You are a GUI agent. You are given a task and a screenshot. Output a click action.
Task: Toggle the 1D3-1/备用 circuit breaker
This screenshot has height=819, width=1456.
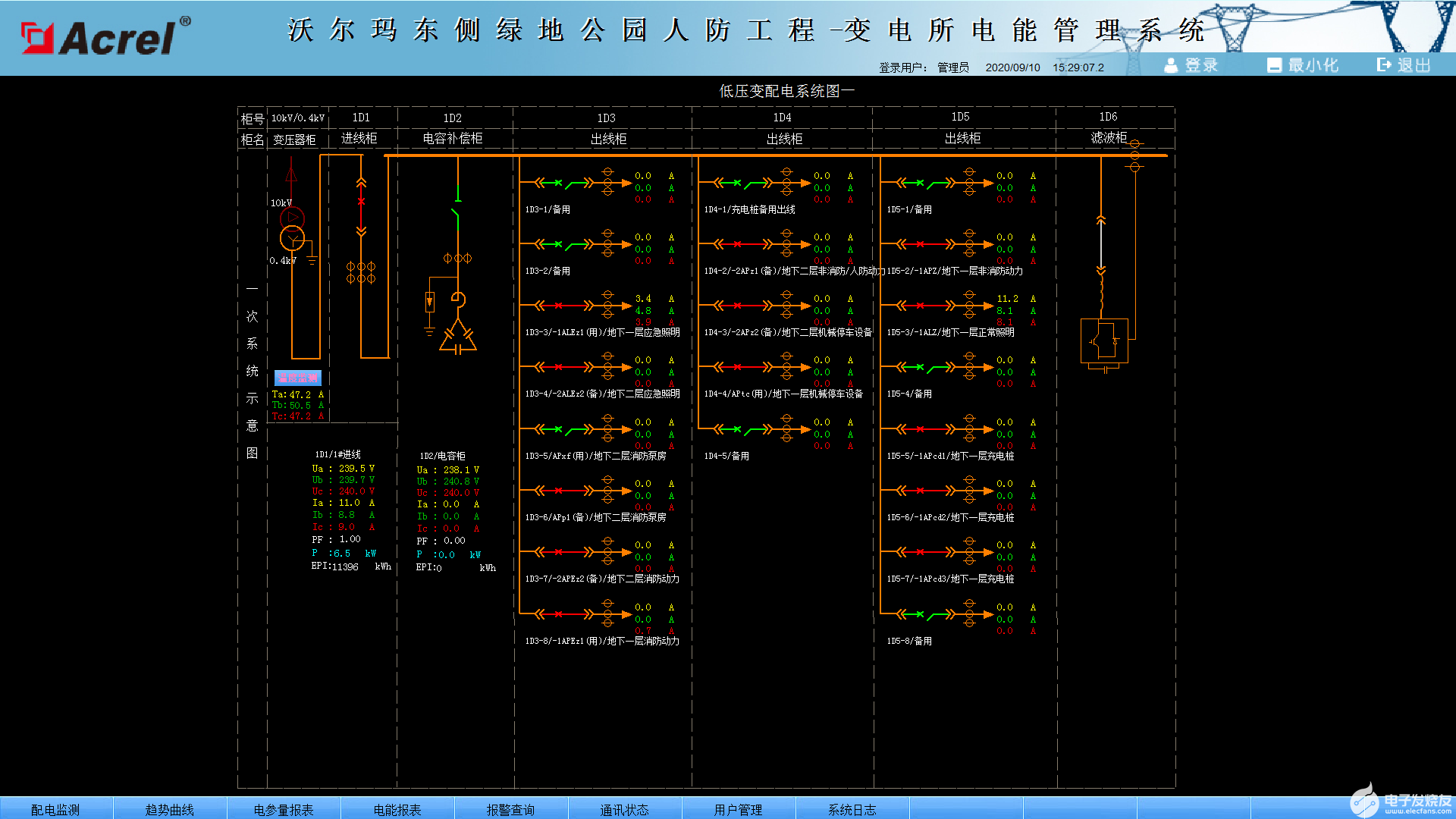pyautogui.click(x=561, y=183)
